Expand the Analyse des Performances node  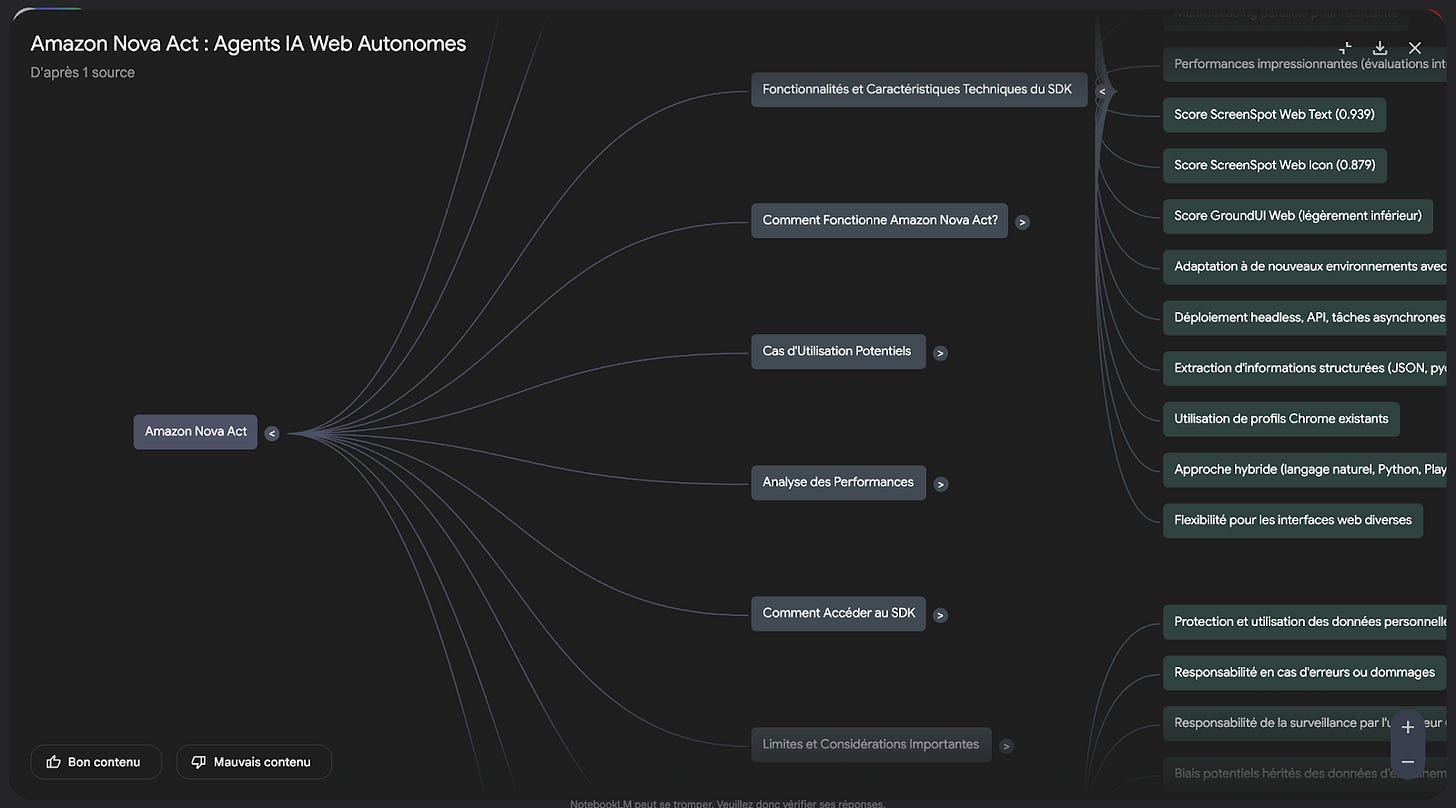pyautogui.click(x=940, y=484)
